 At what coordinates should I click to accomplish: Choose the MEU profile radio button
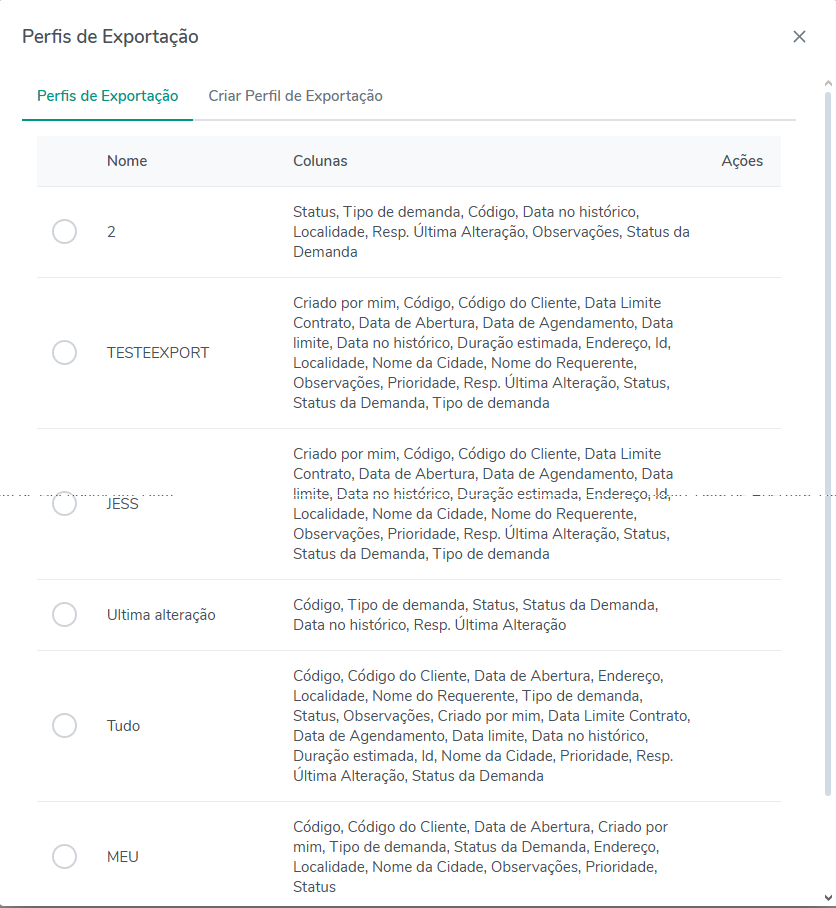64,857
